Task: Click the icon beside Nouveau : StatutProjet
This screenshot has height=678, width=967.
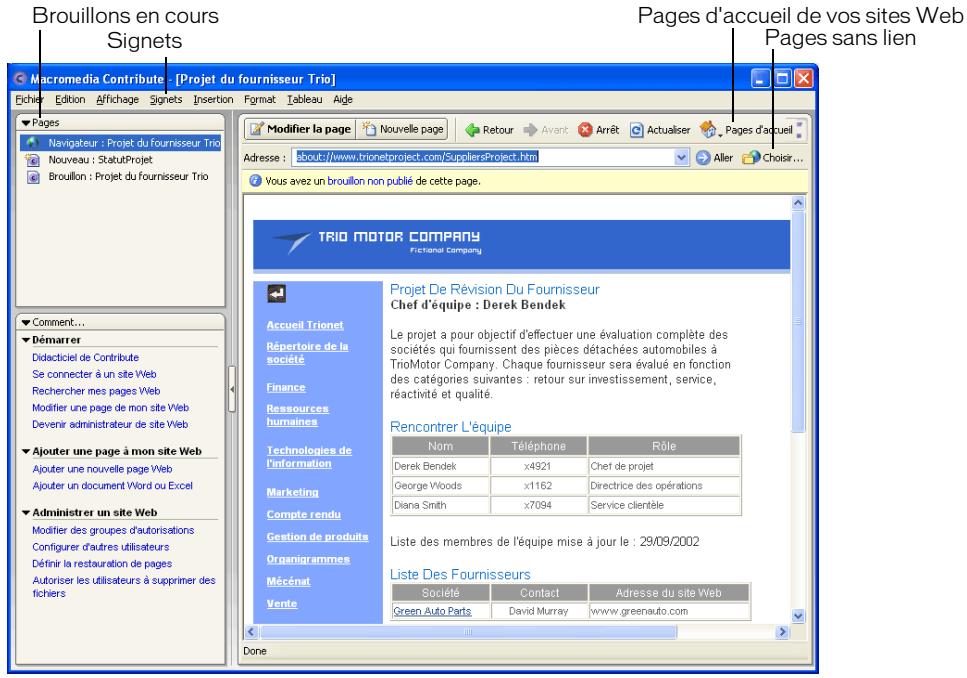Action: pos(33,160)
